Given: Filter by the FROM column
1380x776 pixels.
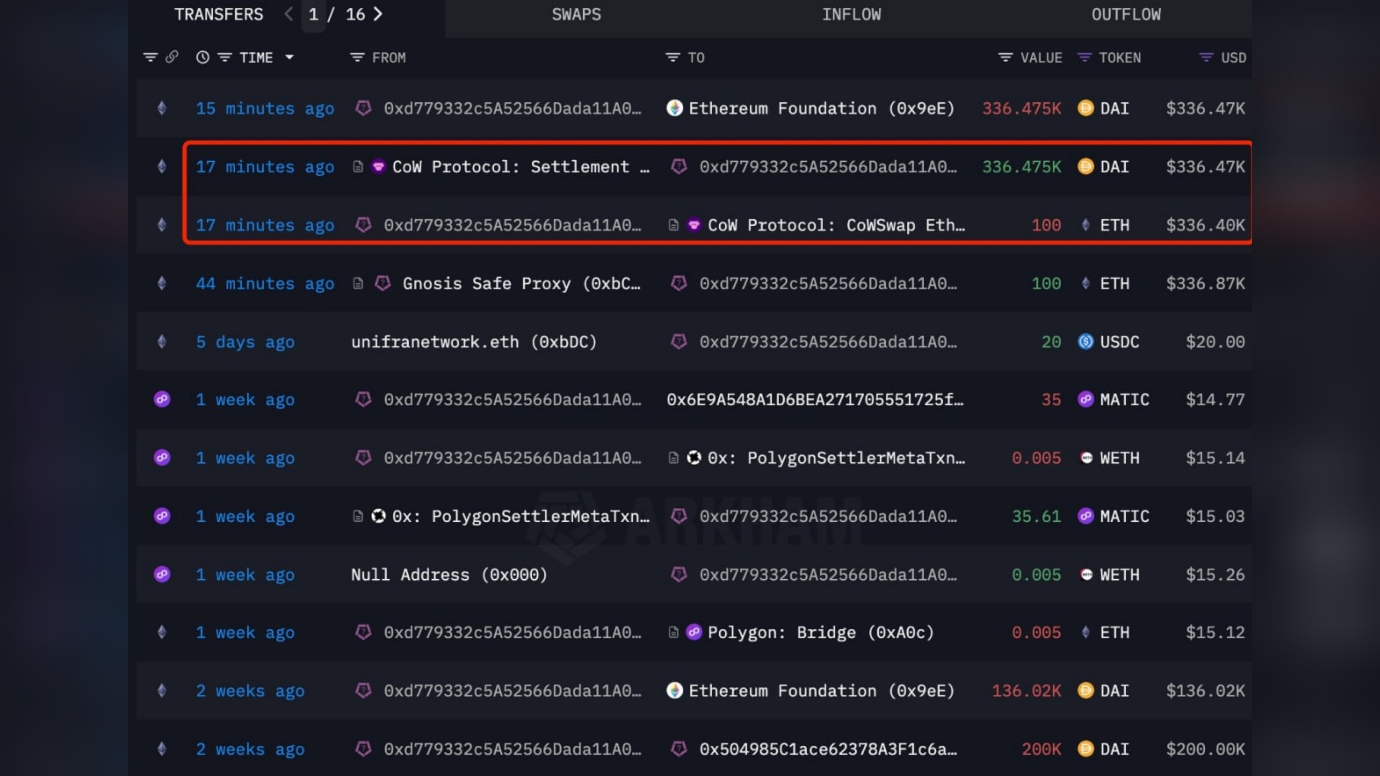Looking at the screenshot, I should 357,58.
